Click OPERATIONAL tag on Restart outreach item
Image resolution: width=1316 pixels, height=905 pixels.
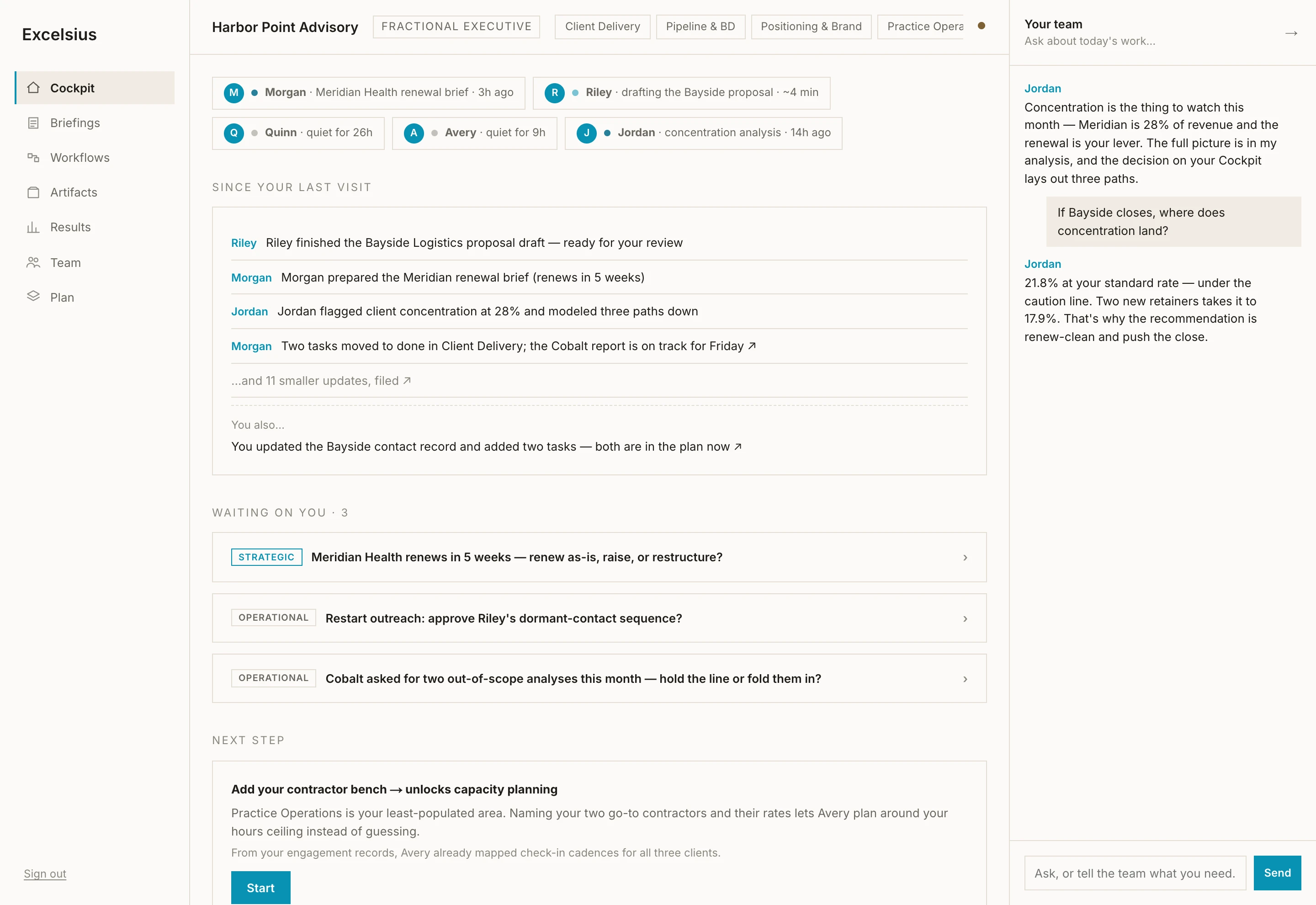point(273,618)
